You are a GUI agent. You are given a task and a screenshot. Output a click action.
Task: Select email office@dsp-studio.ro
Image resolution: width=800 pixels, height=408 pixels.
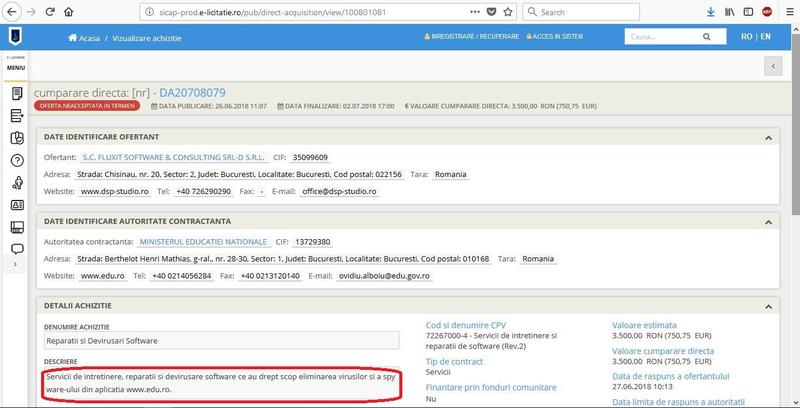pos(339,192)
